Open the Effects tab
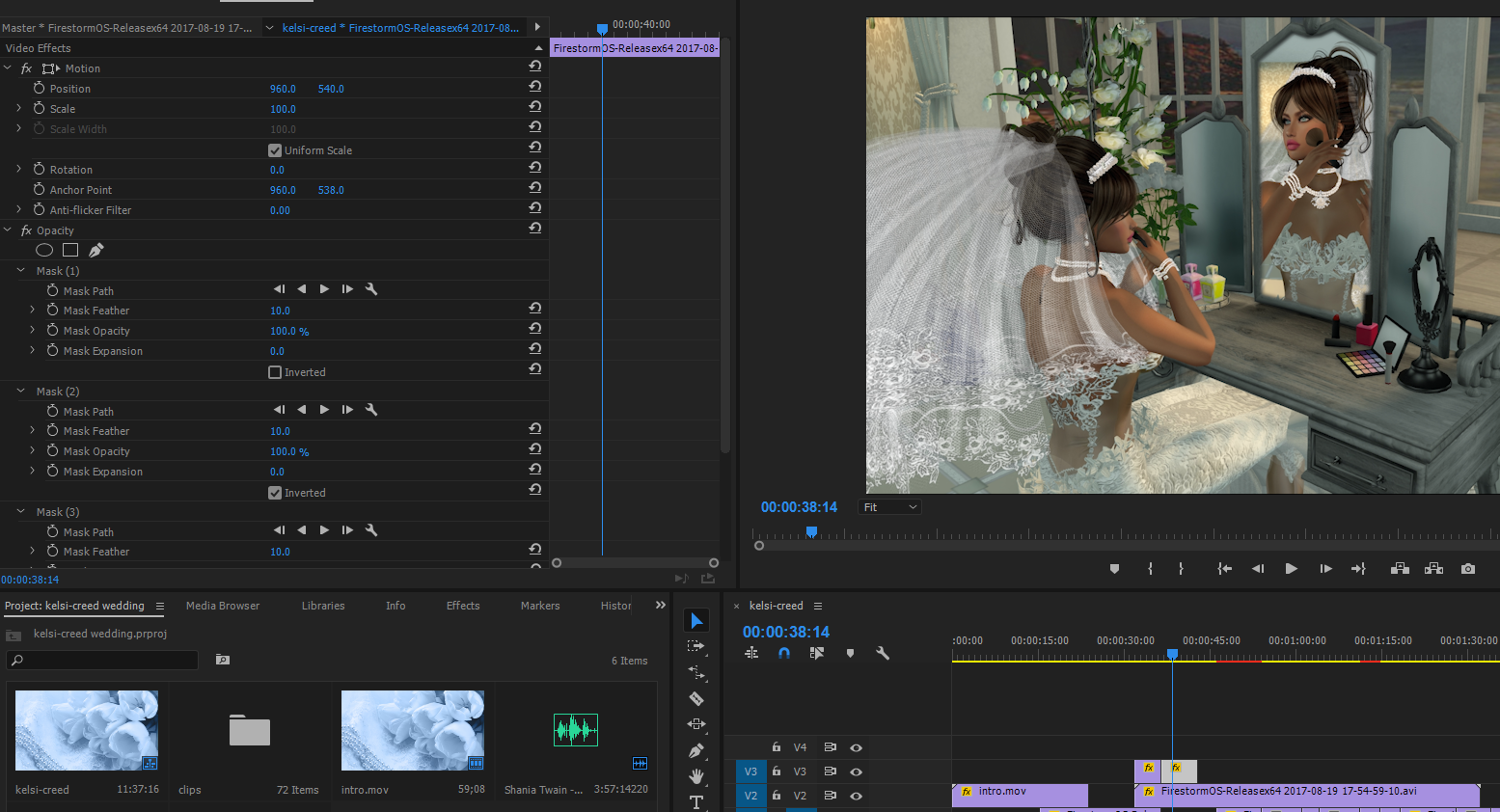This screenshot has height=812, width=1500. [x=463, y=606]
